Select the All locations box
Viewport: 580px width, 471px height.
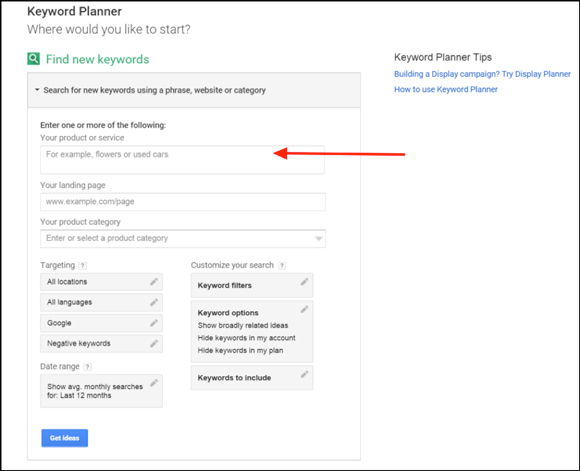pos(101,282)
